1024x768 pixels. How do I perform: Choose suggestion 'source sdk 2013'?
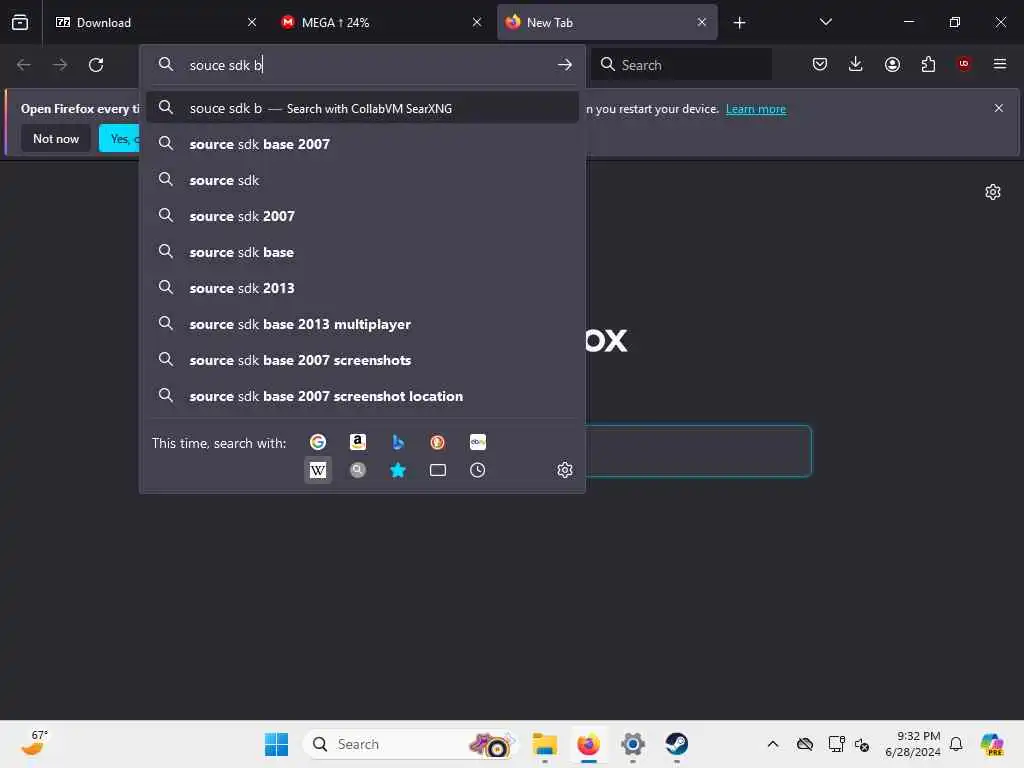tap(362, 288)
